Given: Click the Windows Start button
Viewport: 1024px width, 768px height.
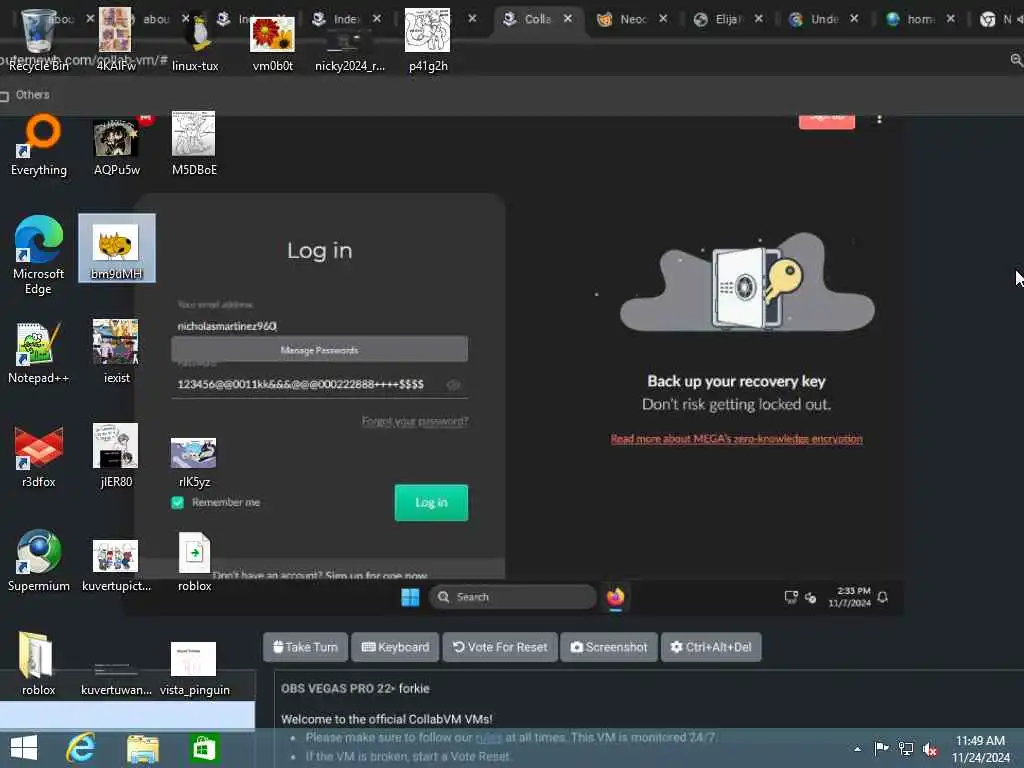Looking at the screenshot, I should point(24,748).
